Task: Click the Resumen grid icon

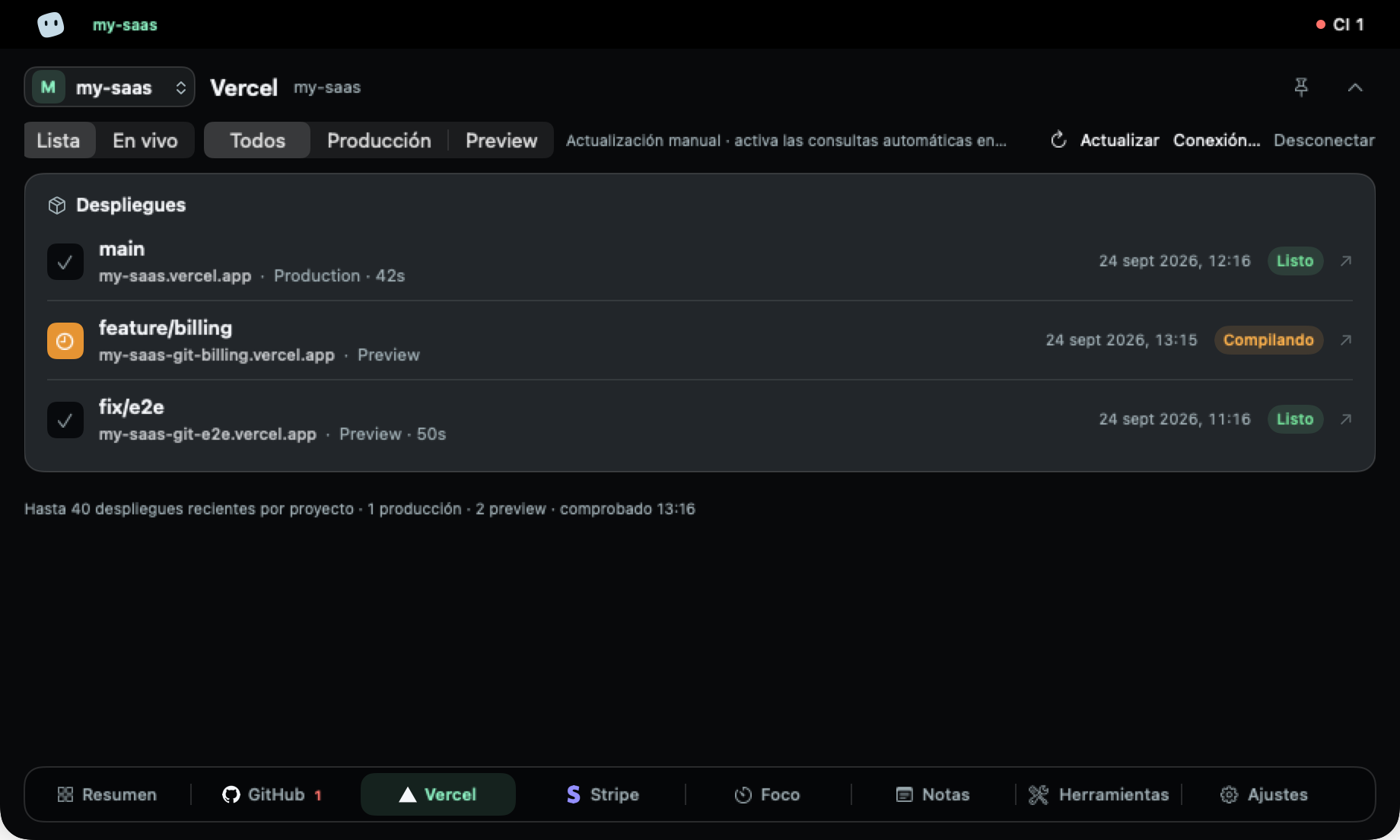Action: pyautogui.click(x=65, y=794)
